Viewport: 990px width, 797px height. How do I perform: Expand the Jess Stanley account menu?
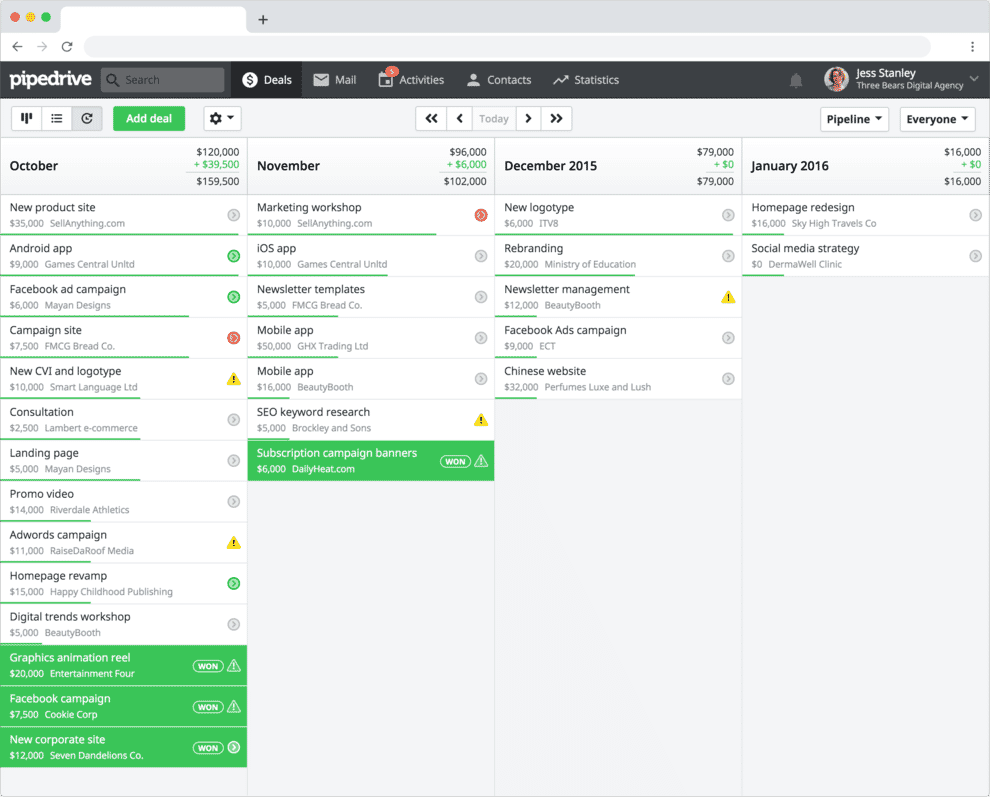(x=974, y=79)
